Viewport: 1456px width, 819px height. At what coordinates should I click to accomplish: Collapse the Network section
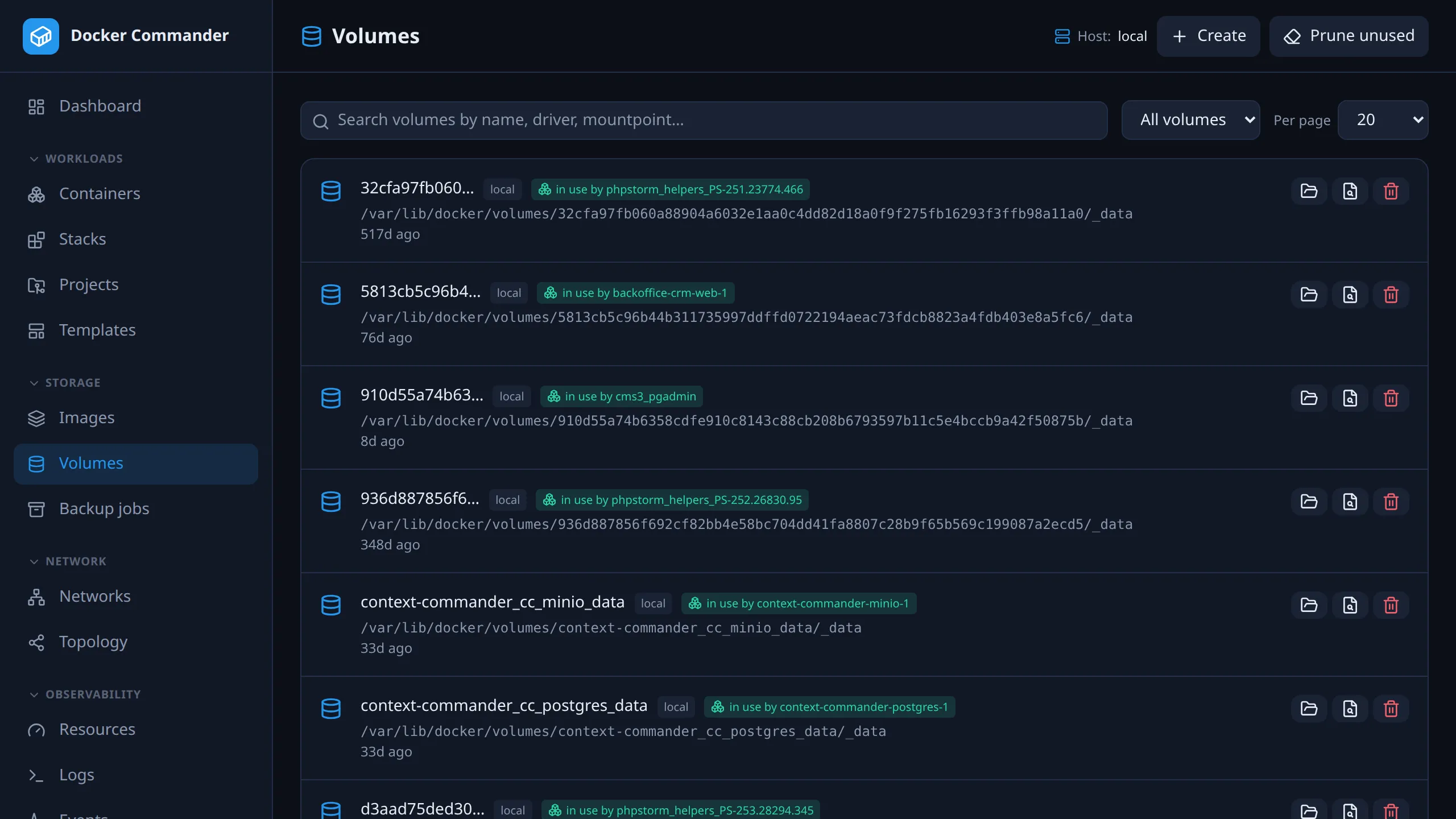pos(68,561)
